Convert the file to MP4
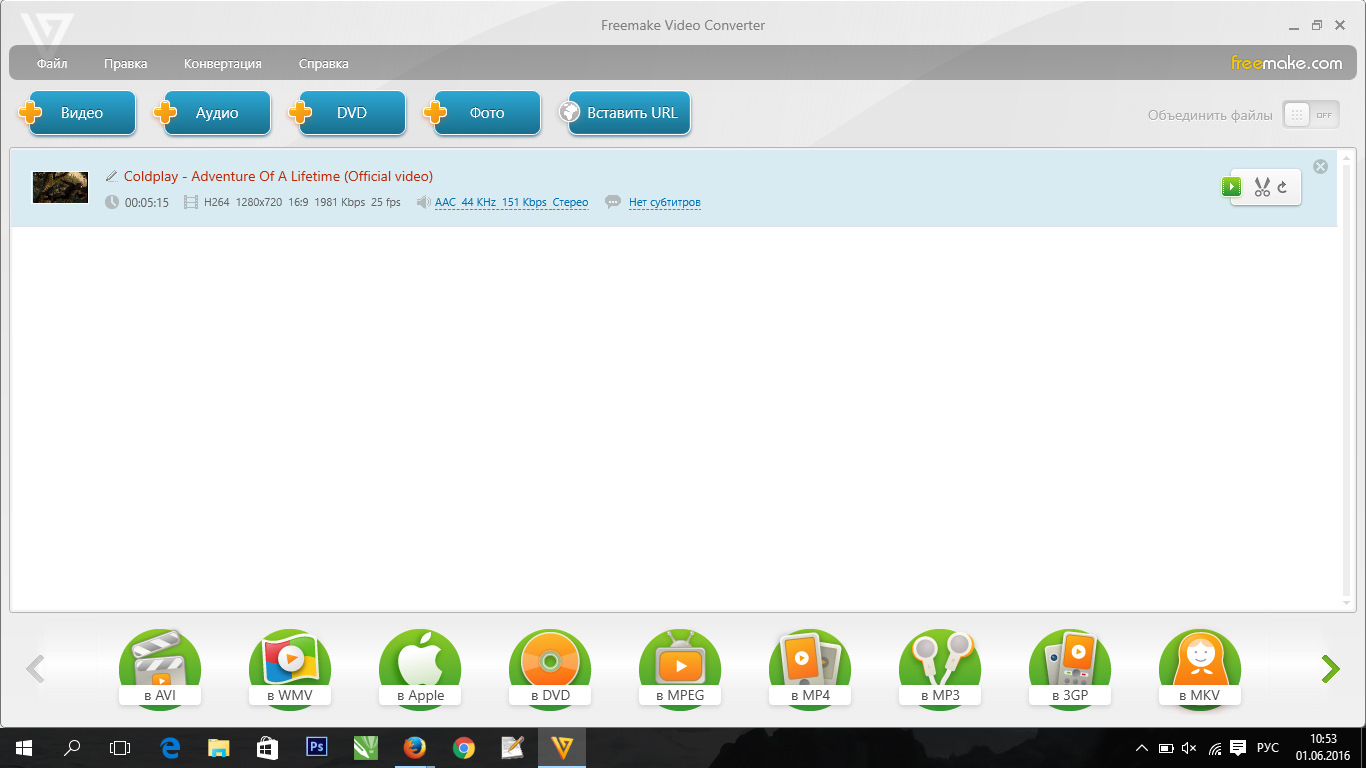The image size is (1366, 768). pyautogui.click(x=810, y=669)
